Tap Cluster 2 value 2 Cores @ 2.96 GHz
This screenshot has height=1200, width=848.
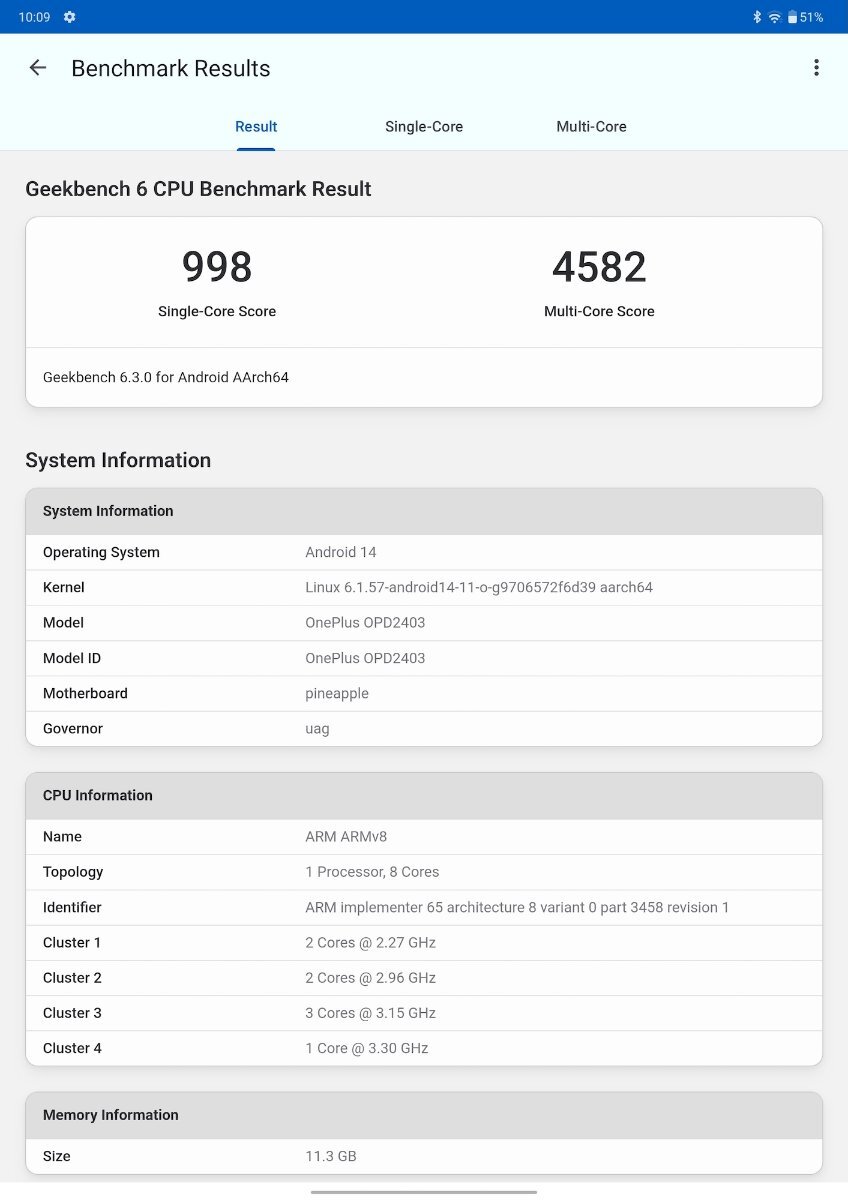370,978
